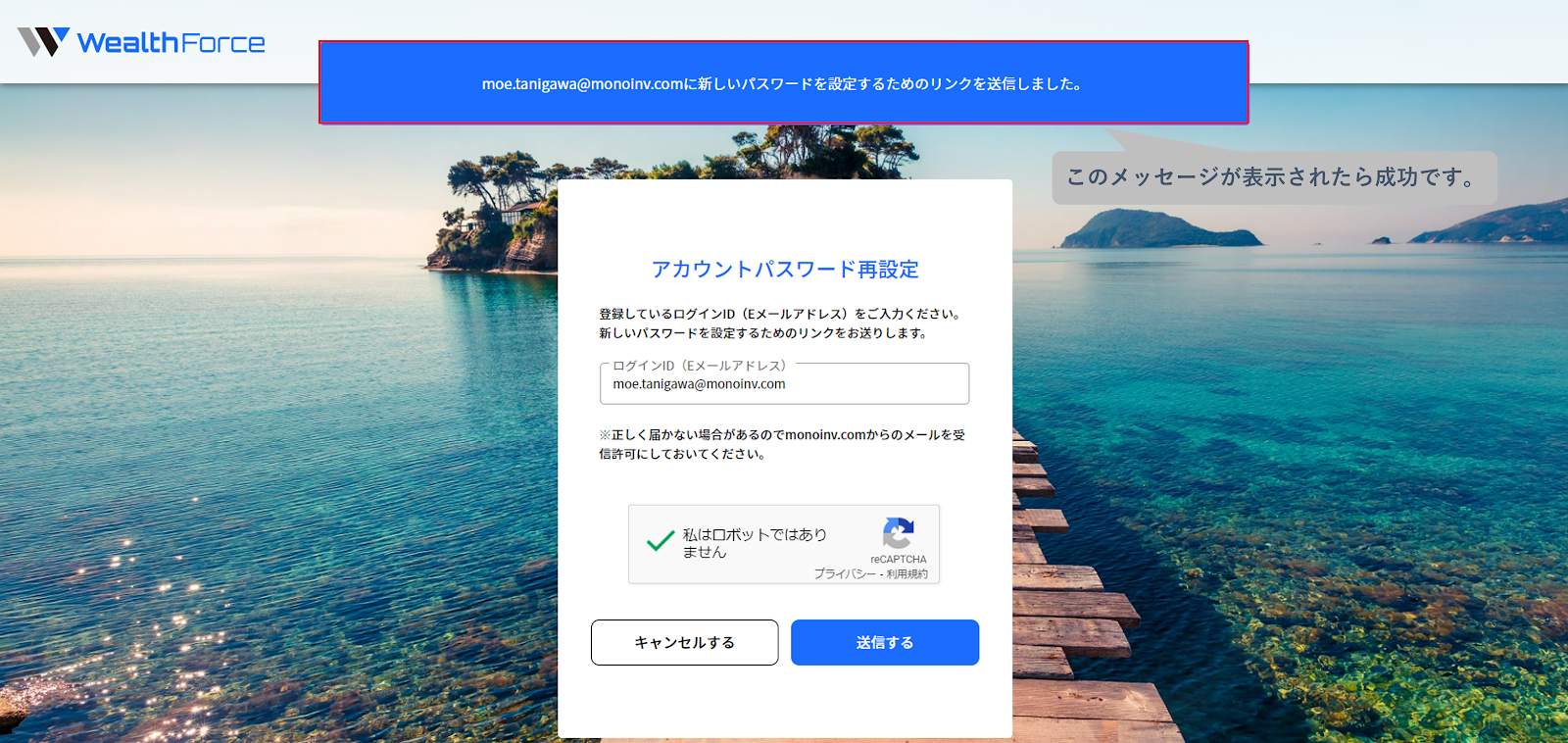Image resolution: width=1568 pixels, height=743 pixels.
Task: Click the WealthForce W logo mark
Action: click(x=43, y=42)
